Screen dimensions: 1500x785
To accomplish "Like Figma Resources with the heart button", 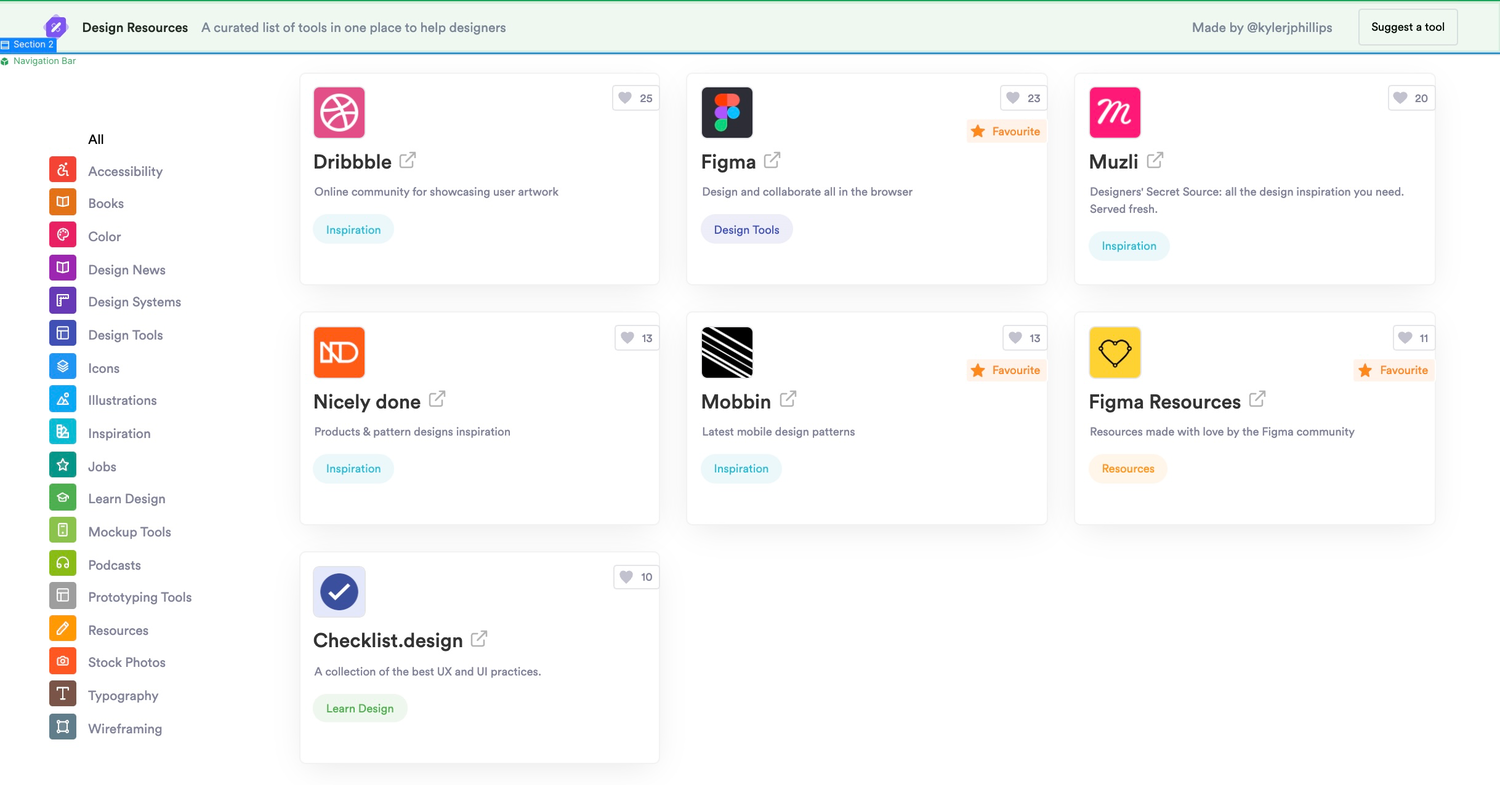I will pos(1414,338).
